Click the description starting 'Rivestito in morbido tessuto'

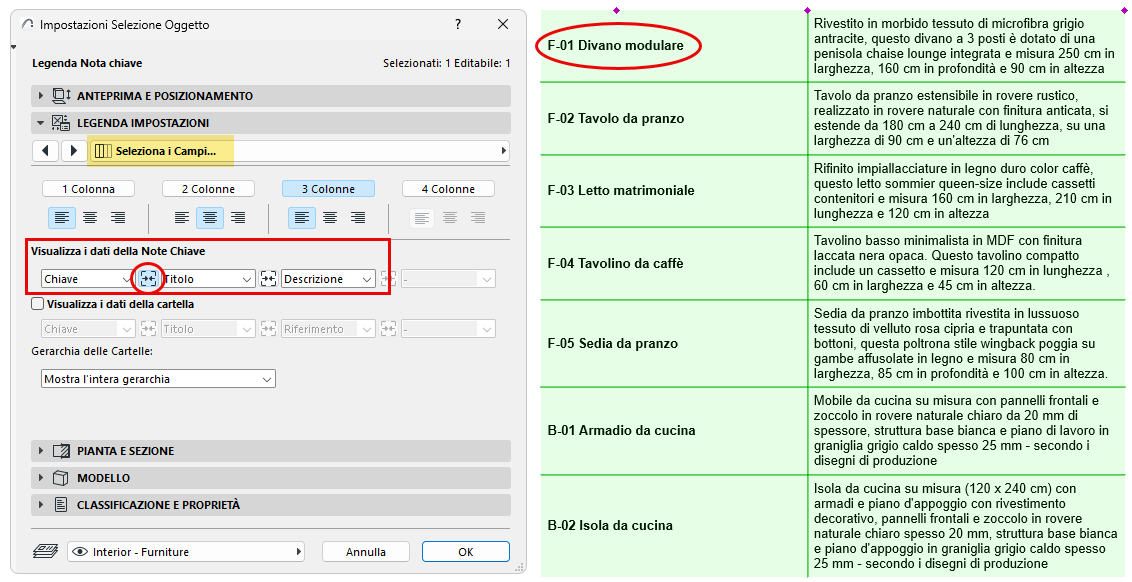pos(964,46)
